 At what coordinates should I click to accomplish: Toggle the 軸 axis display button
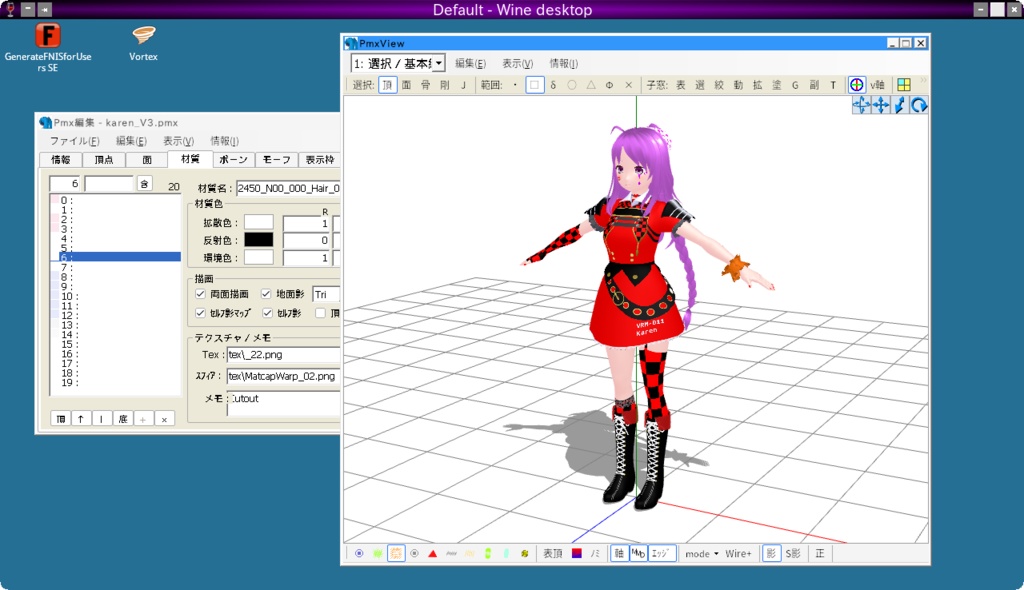(619, 552)
